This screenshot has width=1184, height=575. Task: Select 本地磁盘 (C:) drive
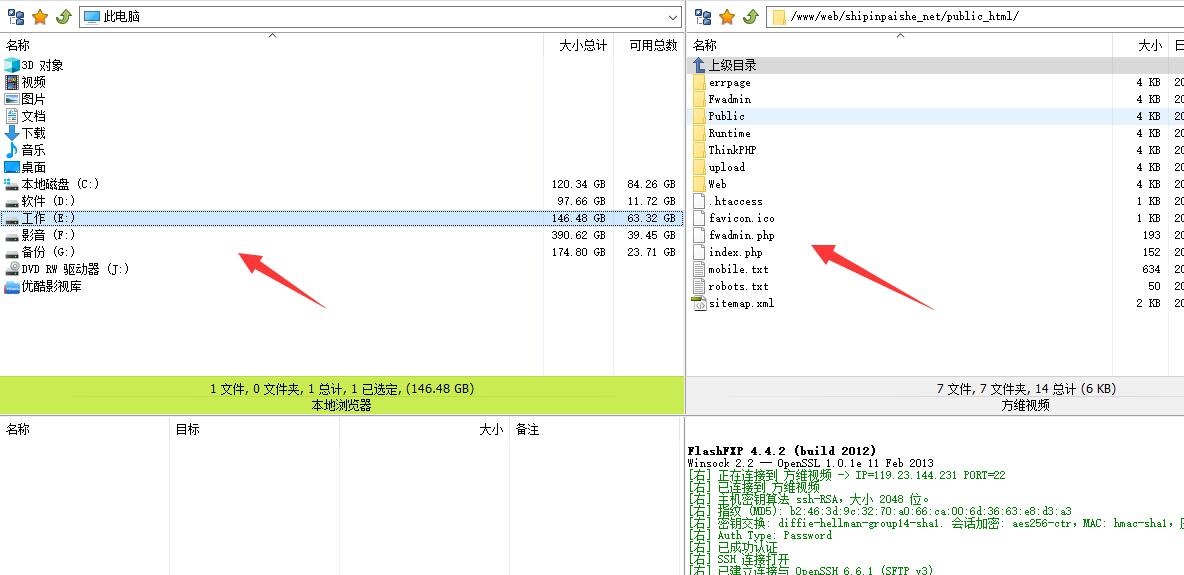pyautogui.click(x=60, y=184)
